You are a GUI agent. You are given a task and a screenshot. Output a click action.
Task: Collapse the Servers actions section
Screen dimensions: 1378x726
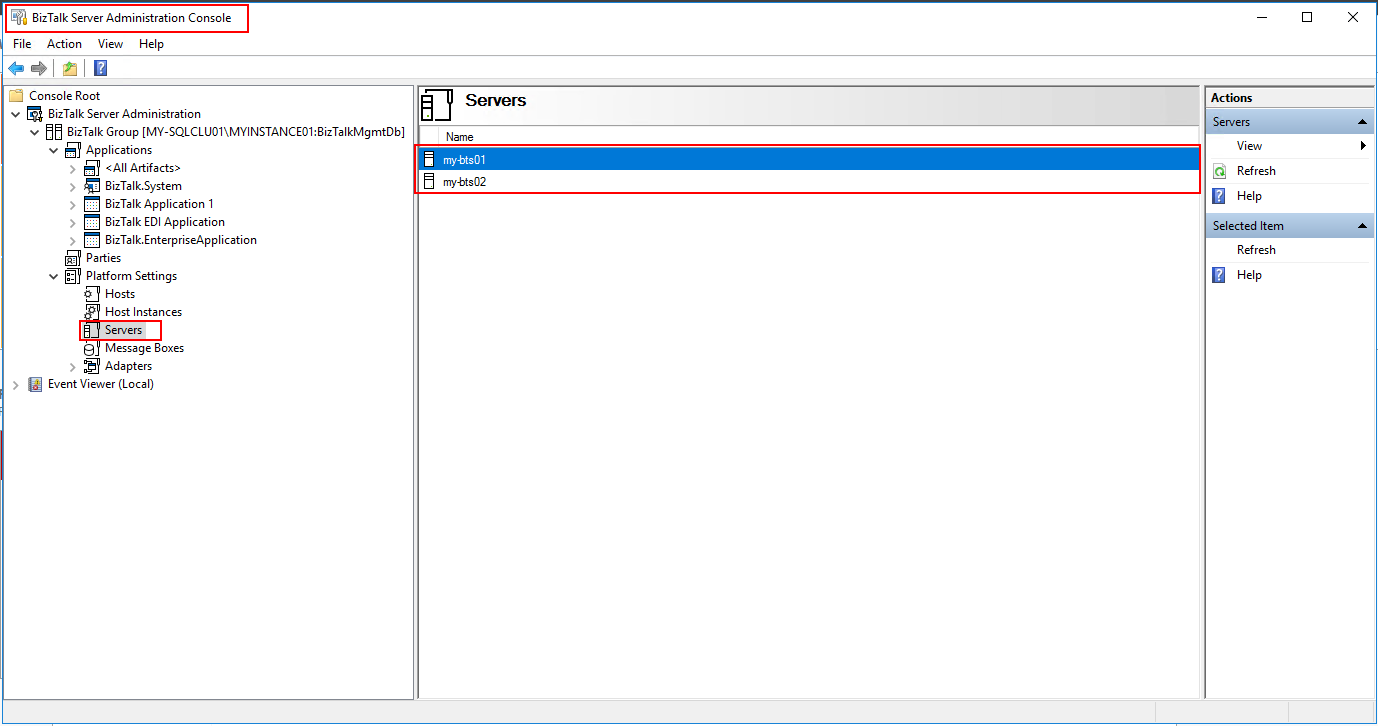[1363, 122]
